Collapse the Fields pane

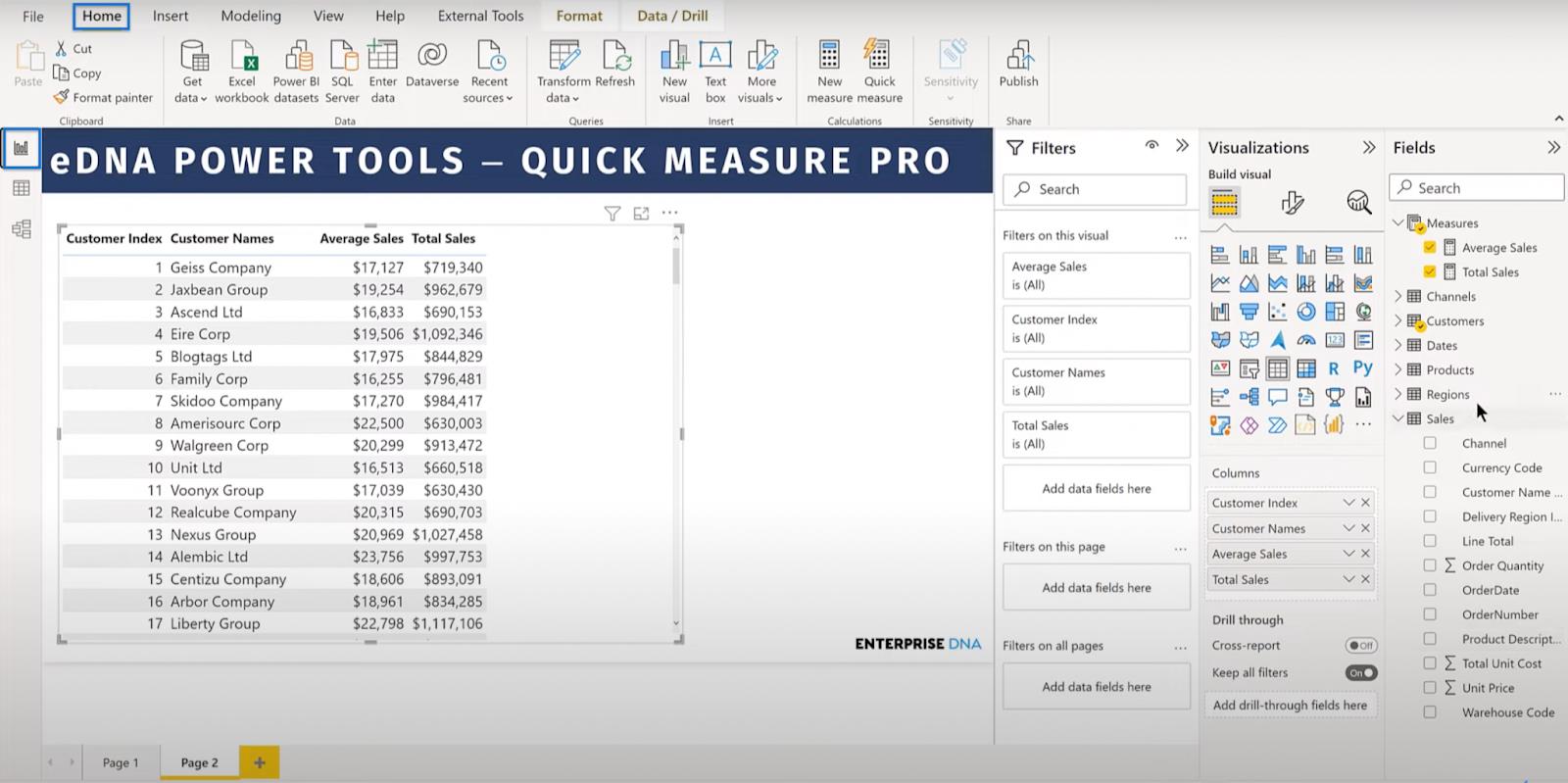click(1553, 147)
